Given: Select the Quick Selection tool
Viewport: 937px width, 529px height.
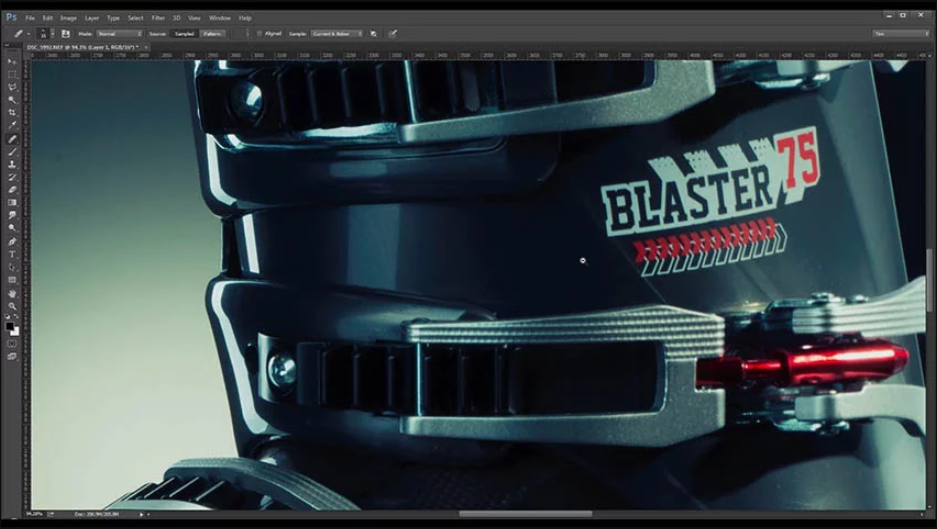Looking at the screenshot, I should [12, 100].
